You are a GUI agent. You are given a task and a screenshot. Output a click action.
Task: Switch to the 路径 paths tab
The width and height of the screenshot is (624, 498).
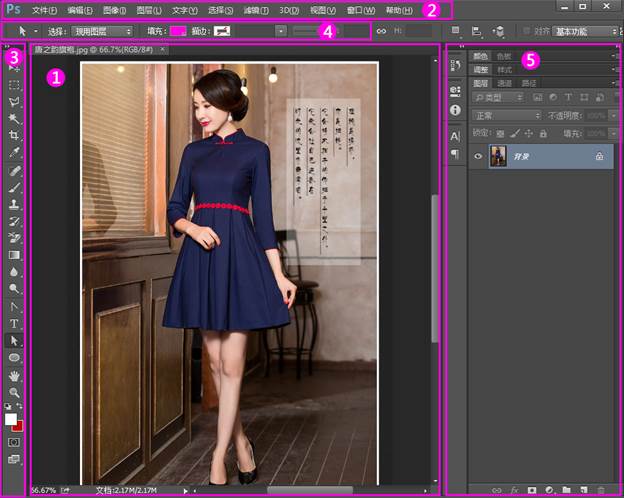pyautogui.click(x=528, y=83)
